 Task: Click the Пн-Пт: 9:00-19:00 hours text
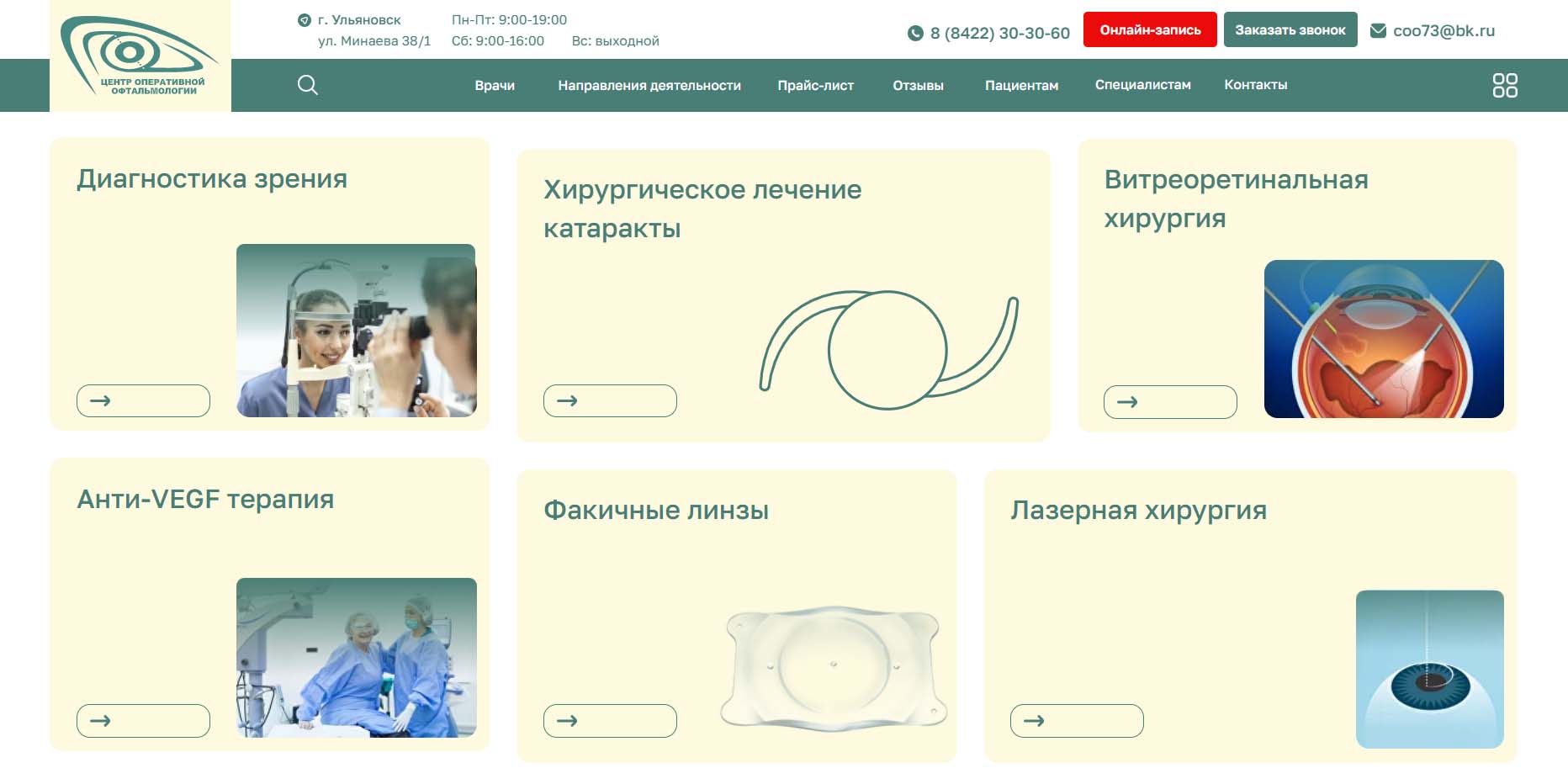(x=509, y=20)
